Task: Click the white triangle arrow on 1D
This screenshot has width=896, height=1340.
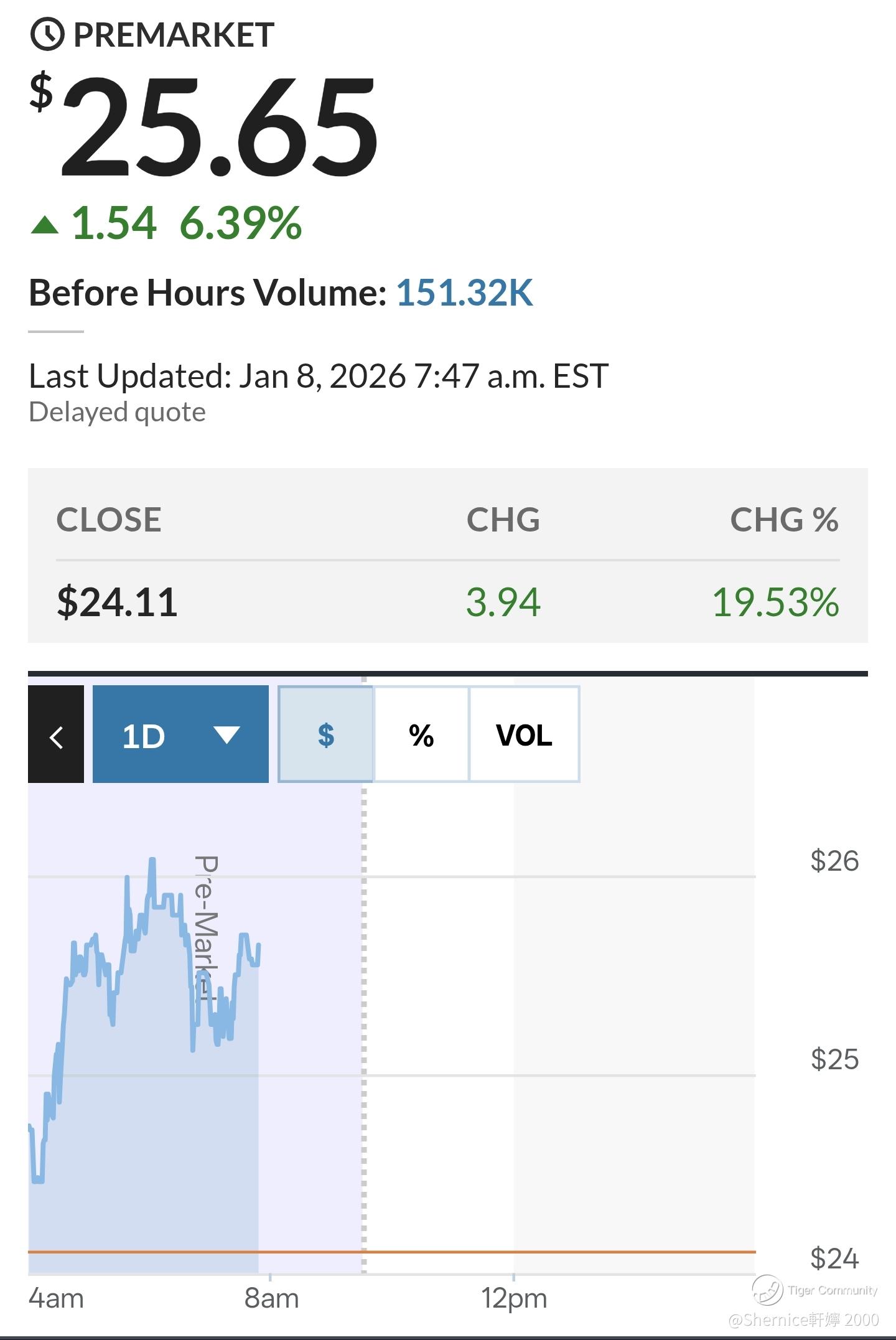Action: tap(226, 735)
